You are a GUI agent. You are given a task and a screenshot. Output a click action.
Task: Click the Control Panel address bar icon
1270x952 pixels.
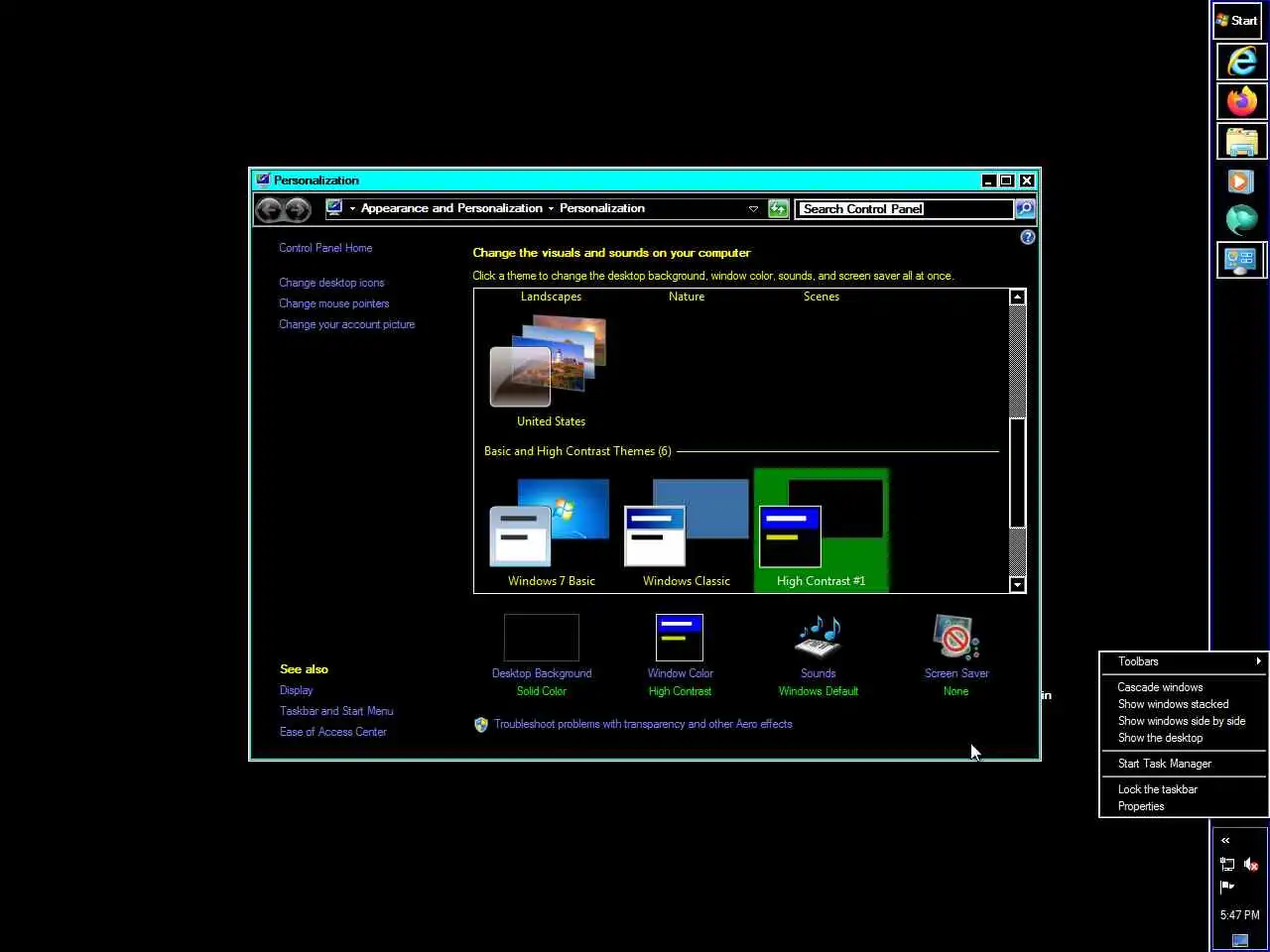[334, 208]
